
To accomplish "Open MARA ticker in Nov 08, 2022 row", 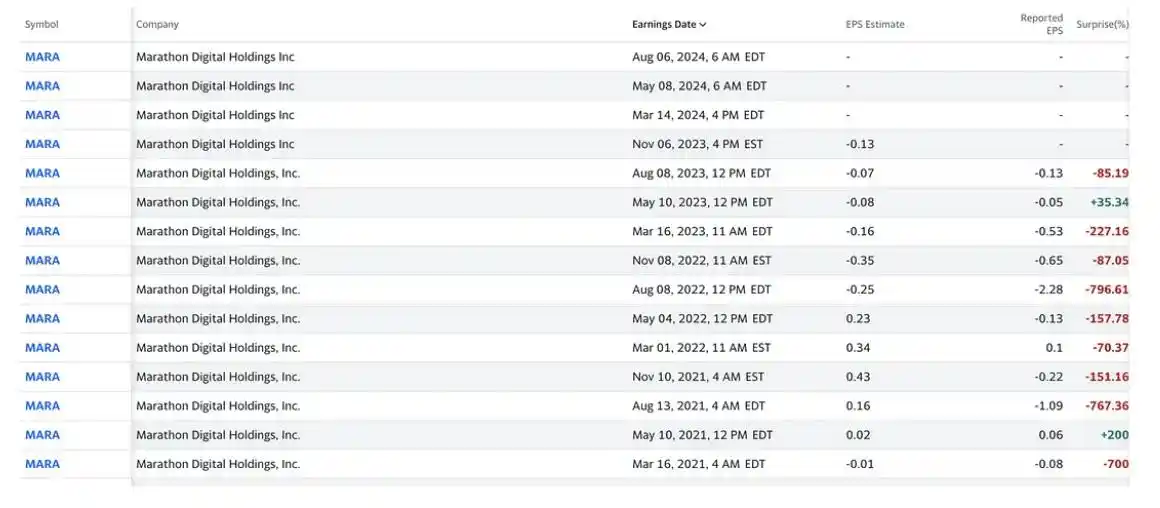I will [42, 260].
